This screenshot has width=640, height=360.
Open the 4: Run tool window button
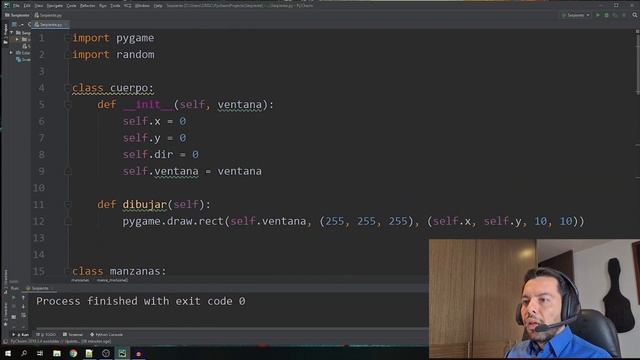click(20, 335)
